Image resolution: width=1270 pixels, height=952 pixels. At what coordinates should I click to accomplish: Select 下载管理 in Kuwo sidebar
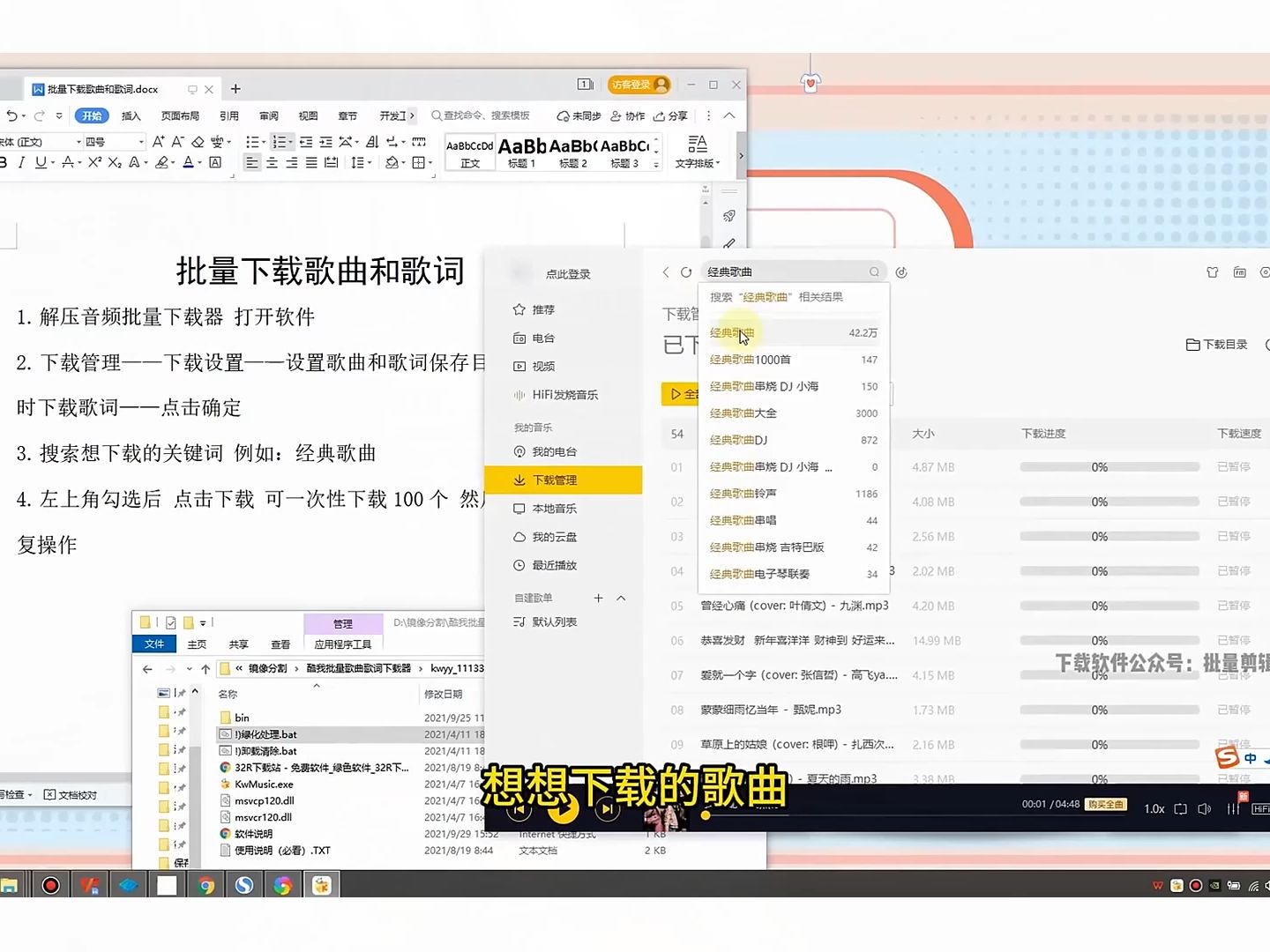563,480
